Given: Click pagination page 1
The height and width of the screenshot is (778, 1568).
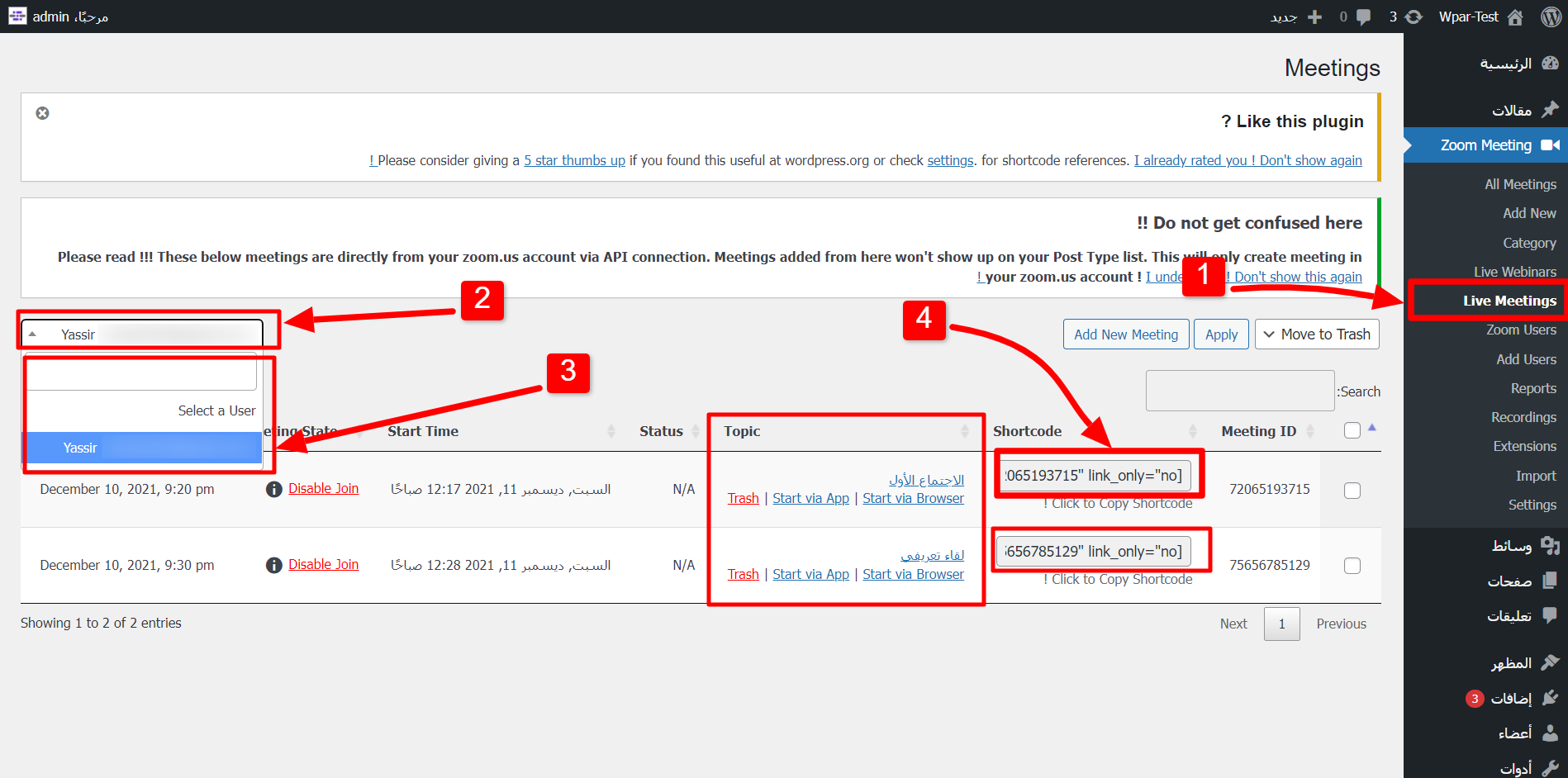Looking at the screenshot, I should (1281, 624).
